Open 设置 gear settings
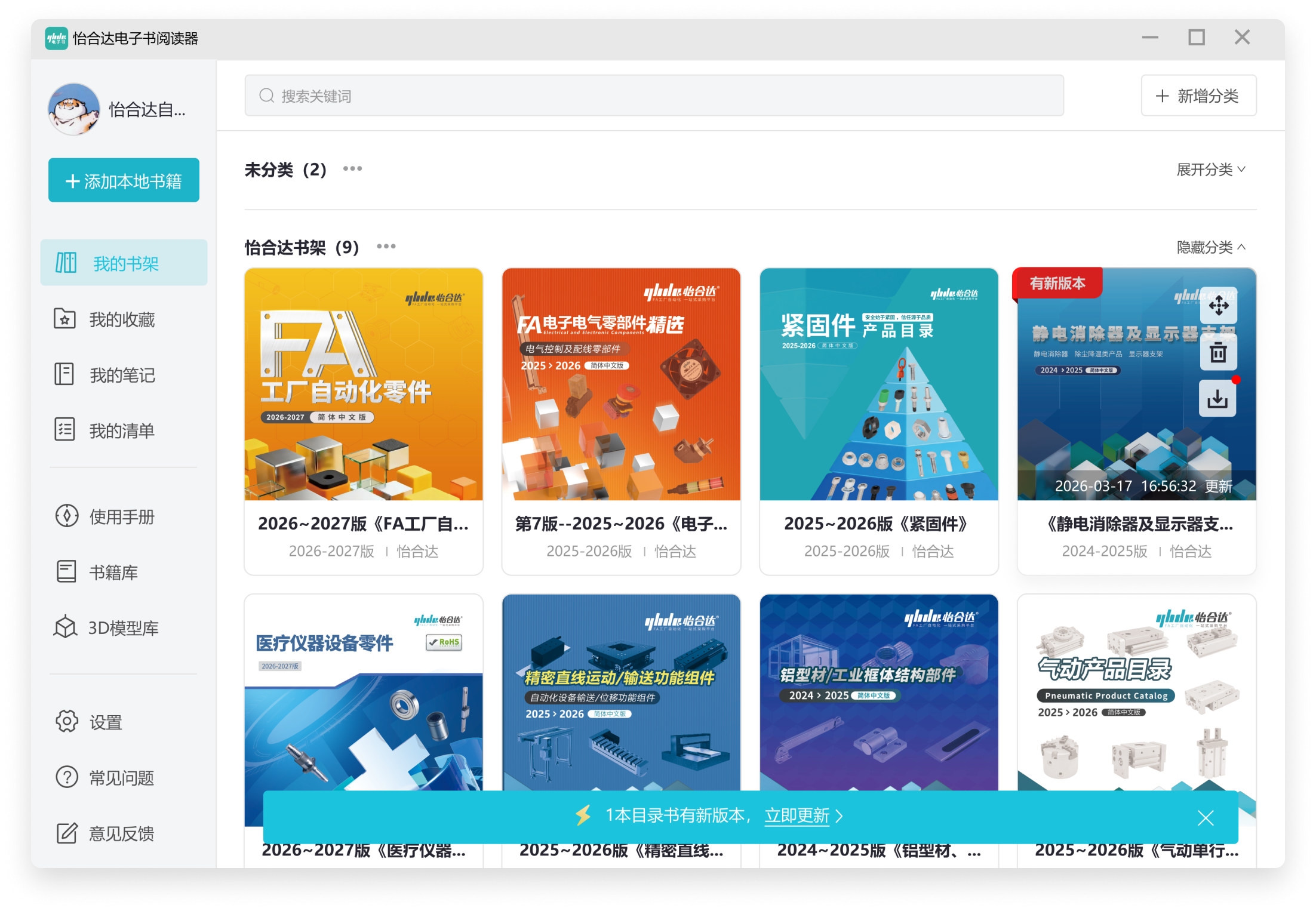The image size is (1316, 911). [x=67, y=722]
